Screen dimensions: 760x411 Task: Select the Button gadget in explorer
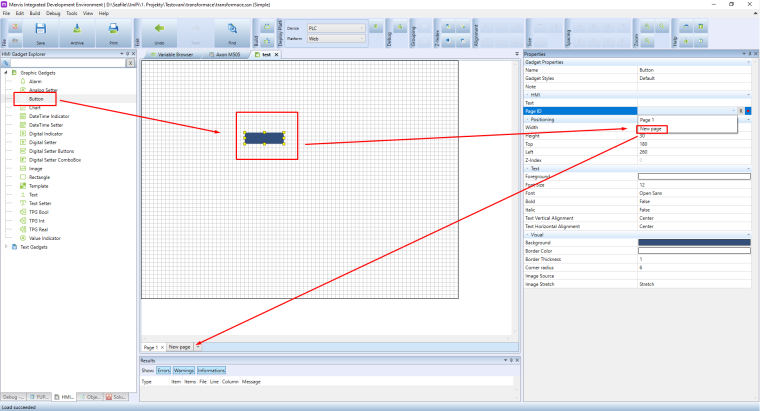click(35, 99)
